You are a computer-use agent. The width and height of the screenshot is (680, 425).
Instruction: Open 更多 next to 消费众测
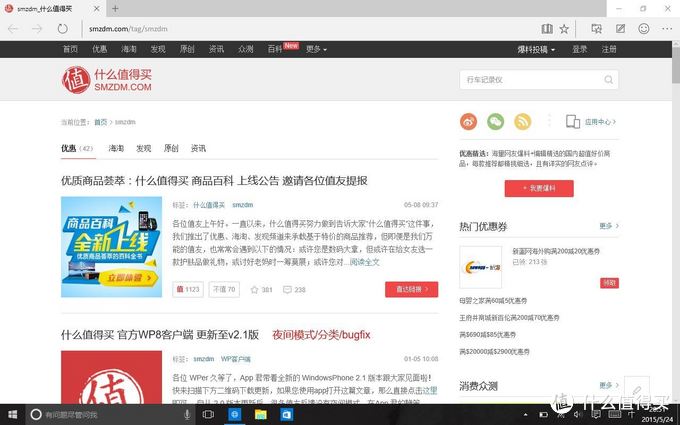pos(609,385)
